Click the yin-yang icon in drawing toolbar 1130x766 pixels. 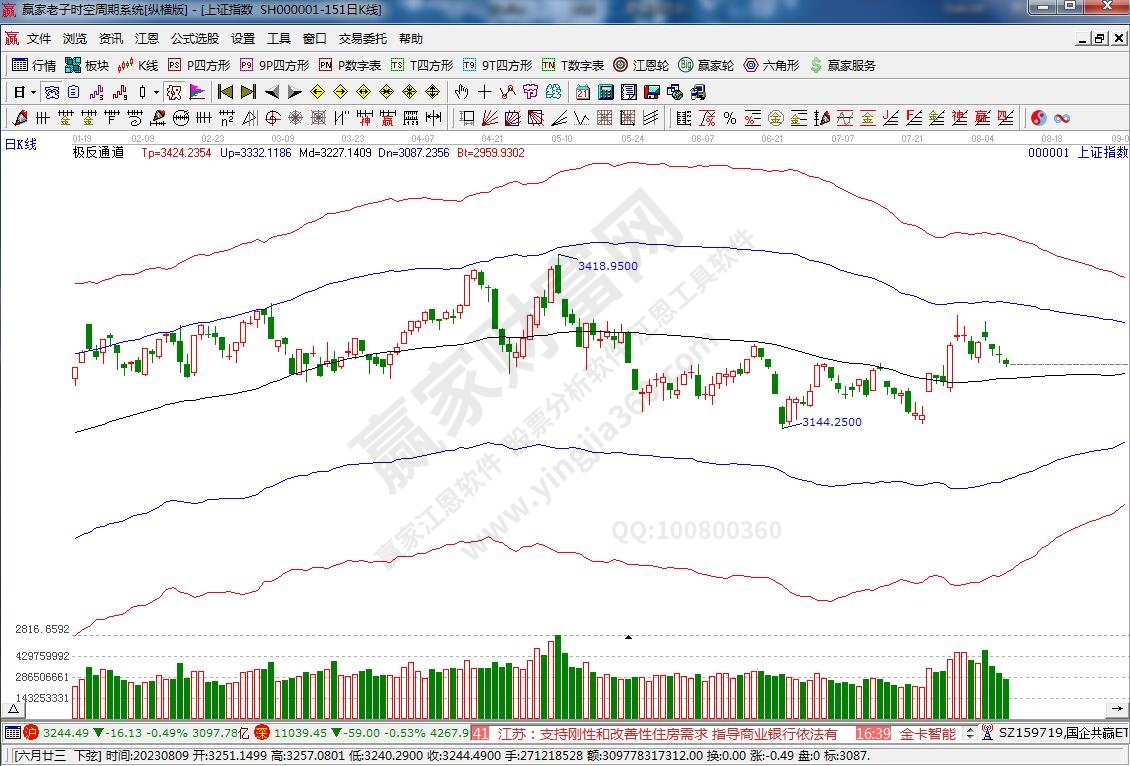click(x=1038, y=118)
